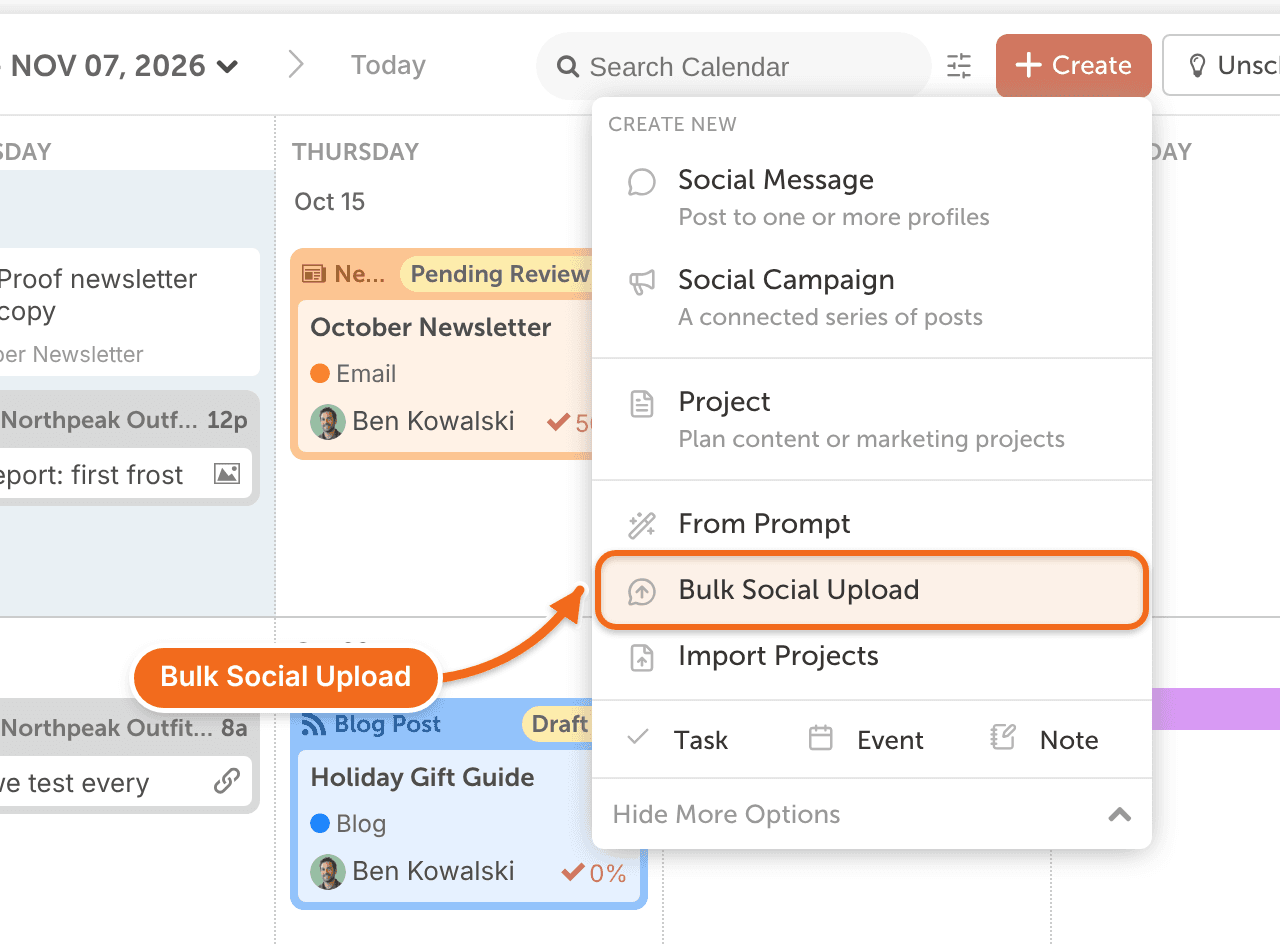Open the Proof newsletter copy task
1280x944 pixels.
[129, 311]
